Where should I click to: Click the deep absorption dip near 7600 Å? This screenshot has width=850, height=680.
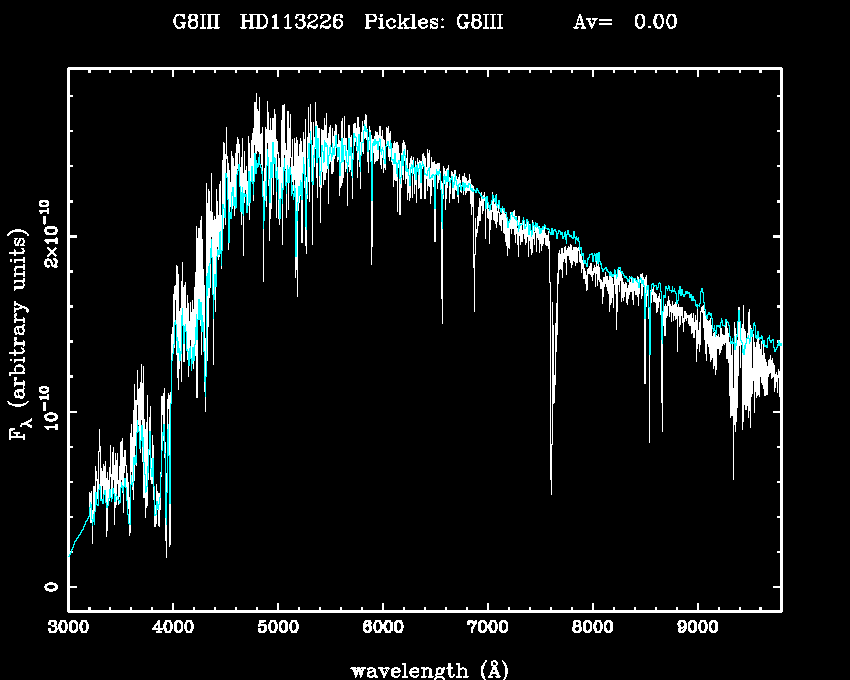[x=551, y=490]
